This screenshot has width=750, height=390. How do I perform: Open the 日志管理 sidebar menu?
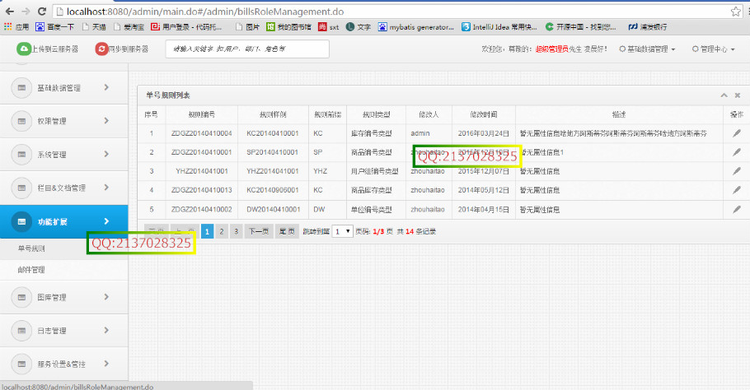click(64, 331)
